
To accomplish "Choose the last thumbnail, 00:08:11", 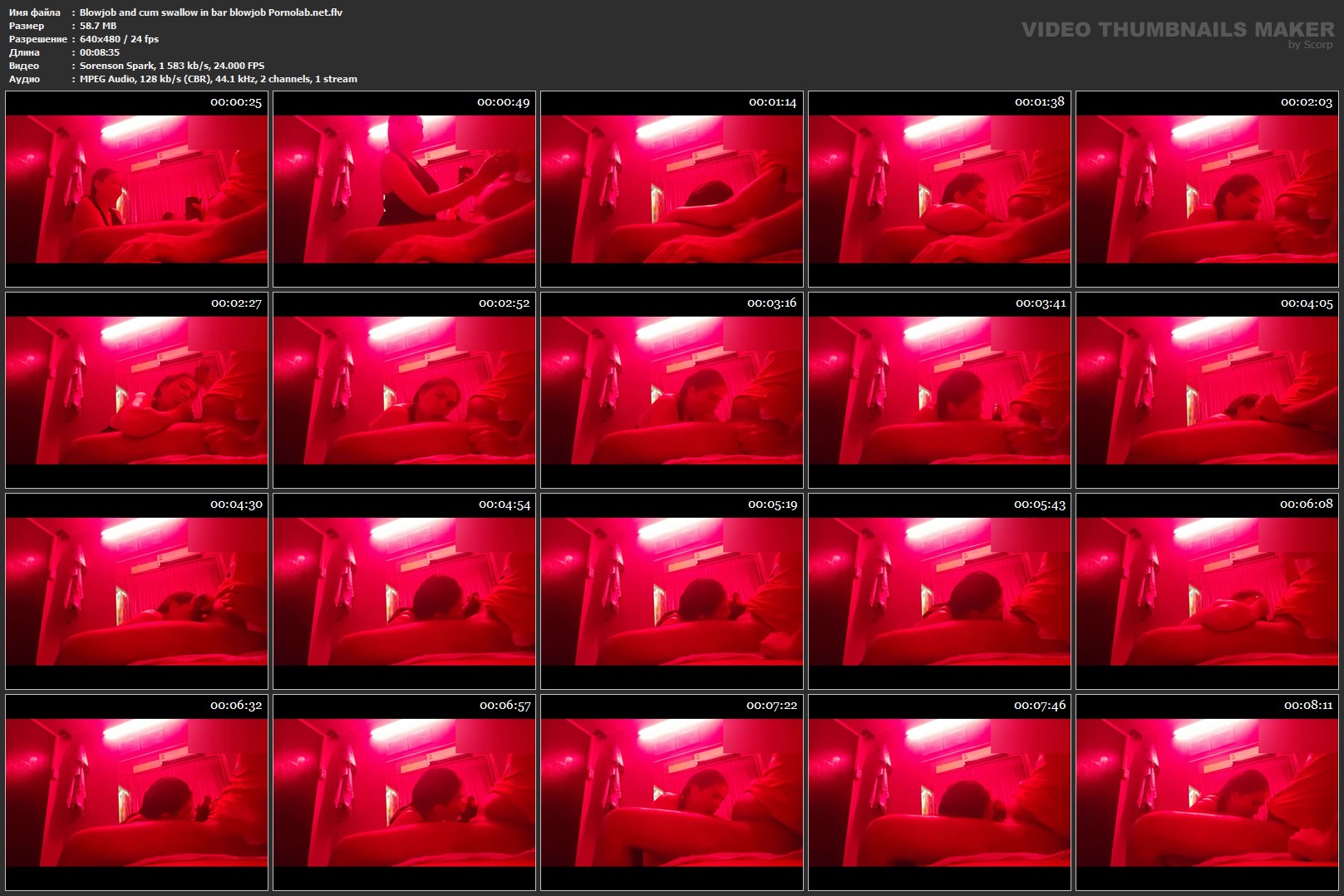I will pos(1207,793).
